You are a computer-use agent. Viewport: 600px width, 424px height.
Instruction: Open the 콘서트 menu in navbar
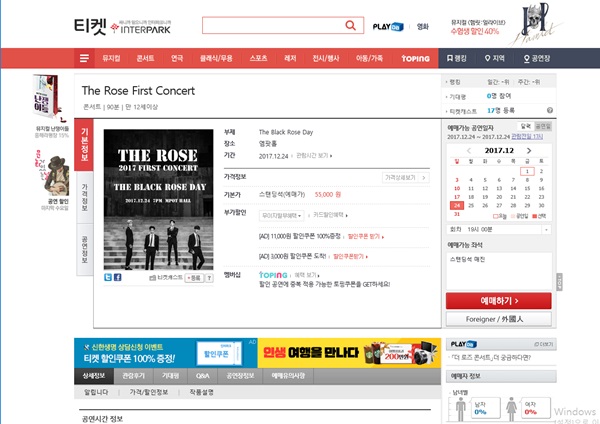[145, 58]
